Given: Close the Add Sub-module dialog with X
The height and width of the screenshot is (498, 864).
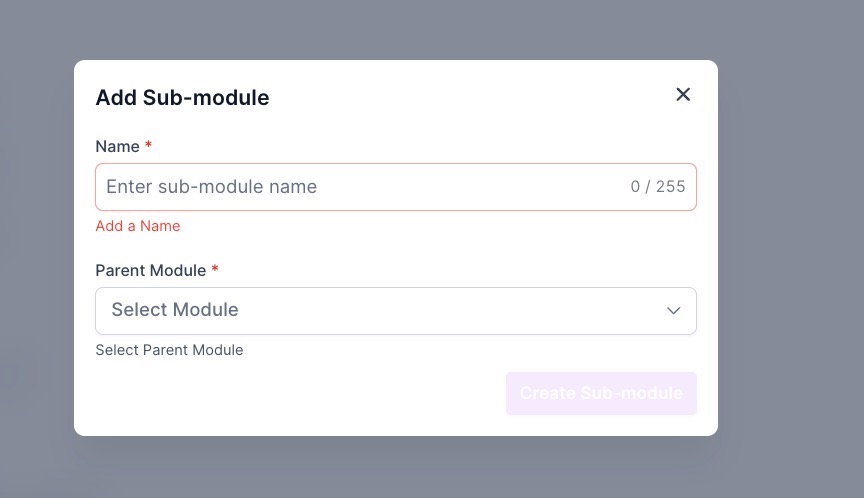Looking at the screenshot, I should (x=683, y=94).
